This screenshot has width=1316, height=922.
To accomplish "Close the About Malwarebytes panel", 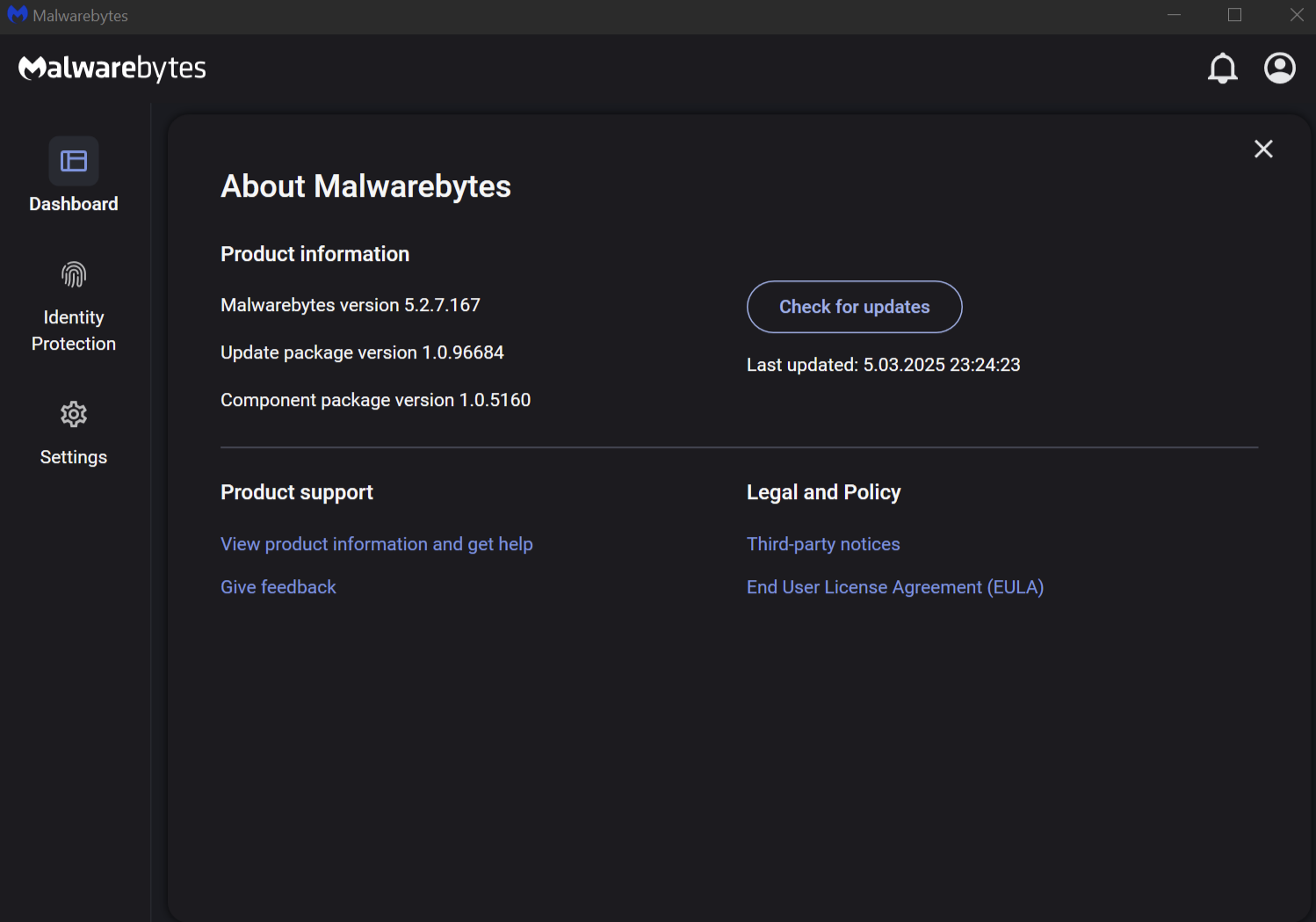I will tap(1263, 149).
